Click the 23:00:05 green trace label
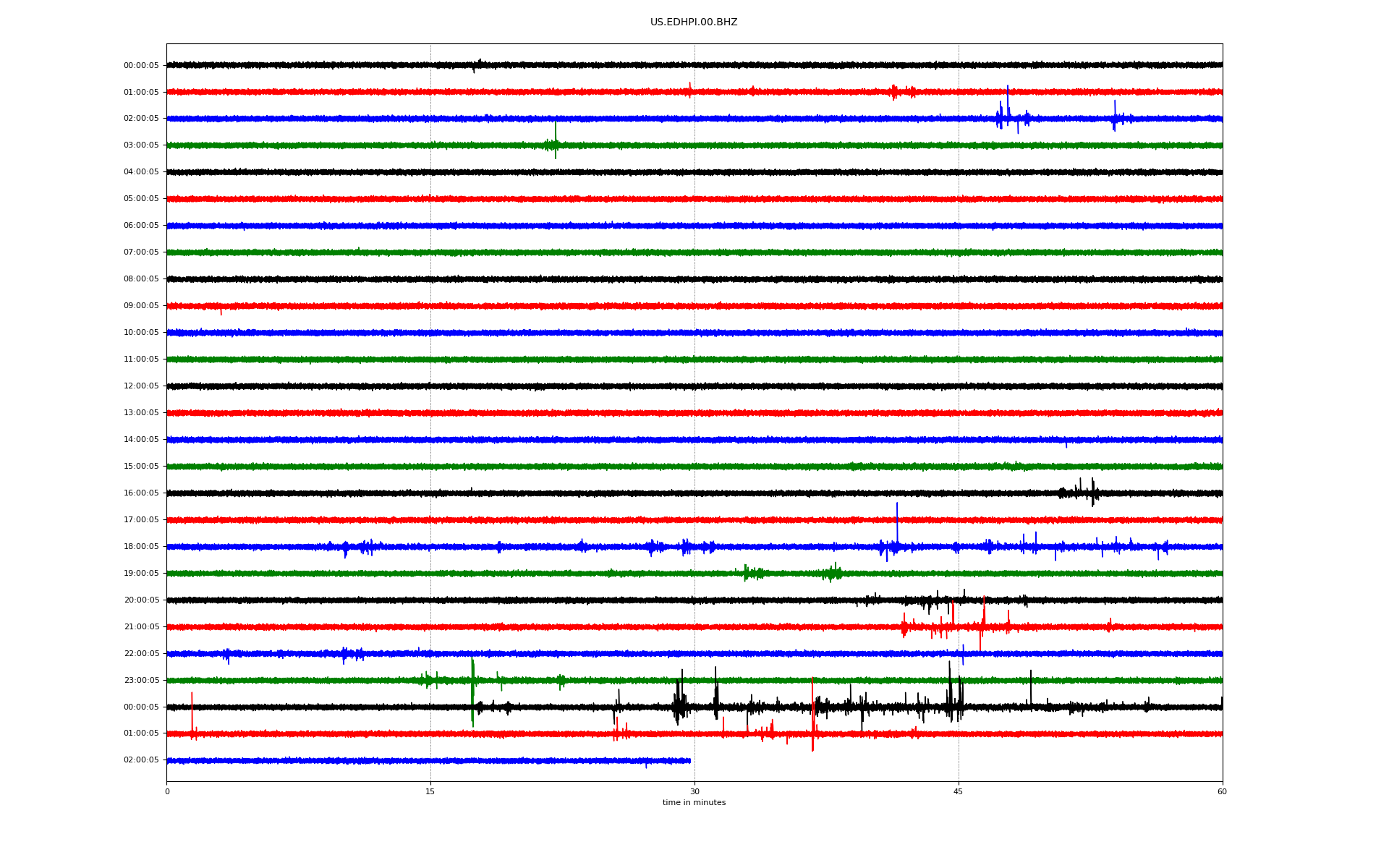 click(x=141, y=681)
